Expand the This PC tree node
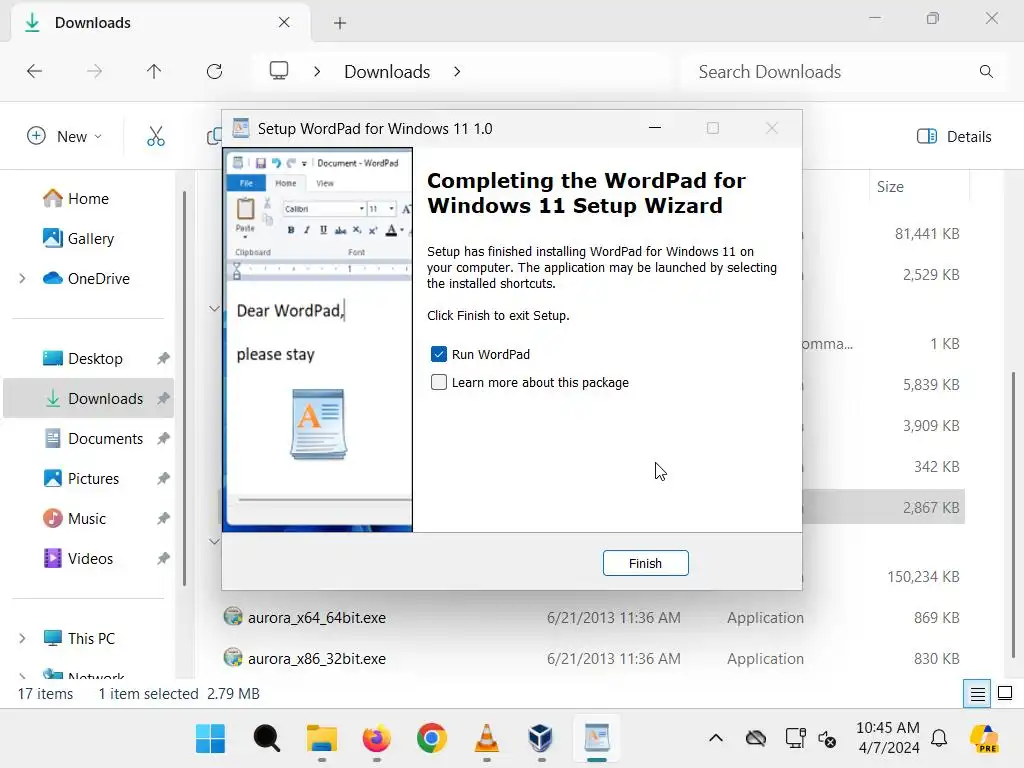The width and height of the screenshot is (1024, 768). (22, 638)
